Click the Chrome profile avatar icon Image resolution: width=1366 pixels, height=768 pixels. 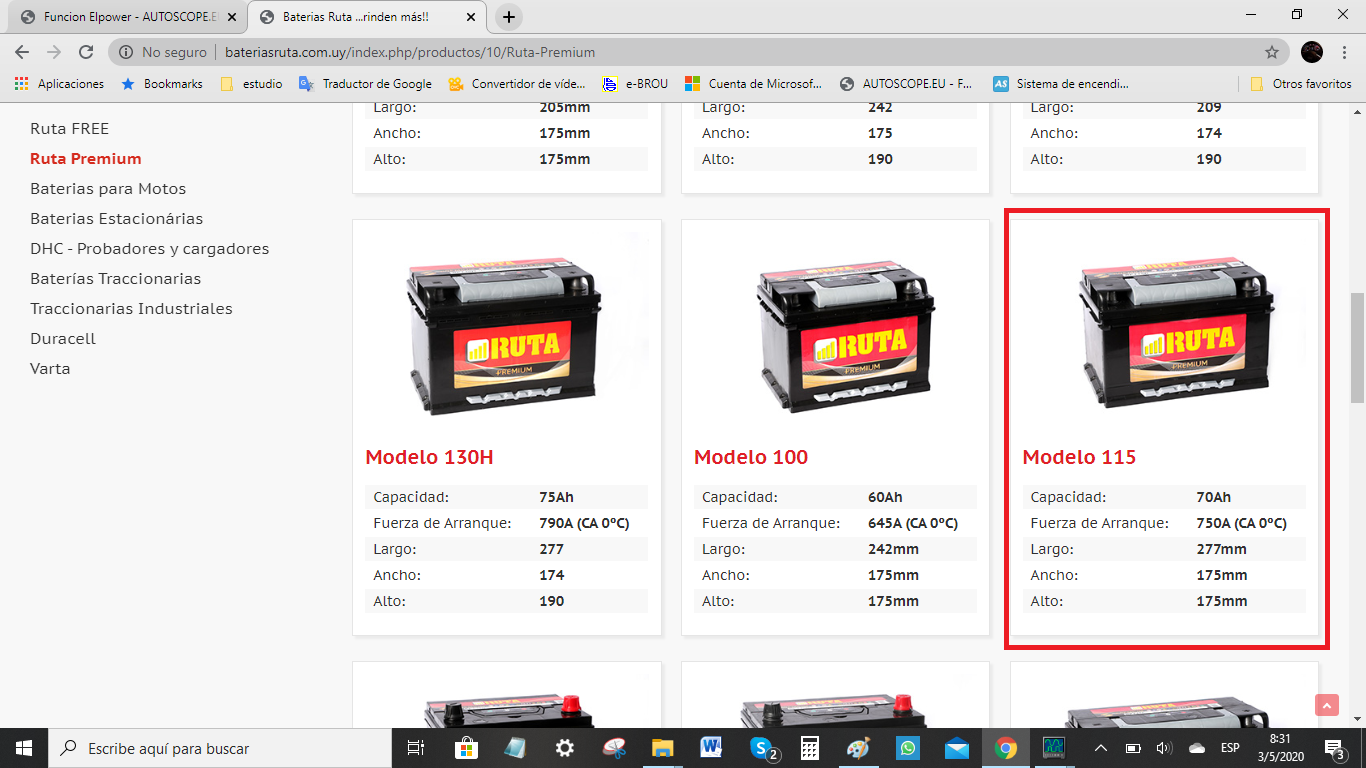click(x=1311, y=52)
